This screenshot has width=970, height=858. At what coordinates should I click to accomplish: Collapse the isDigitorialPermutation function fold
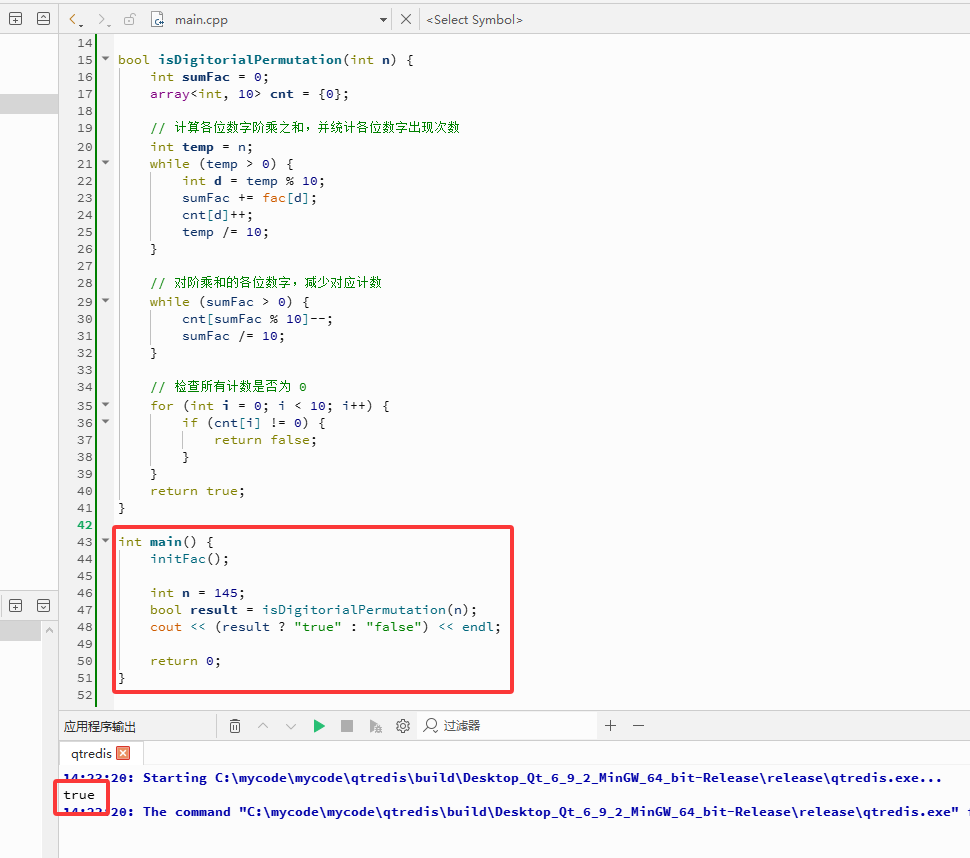pos(106,59)
